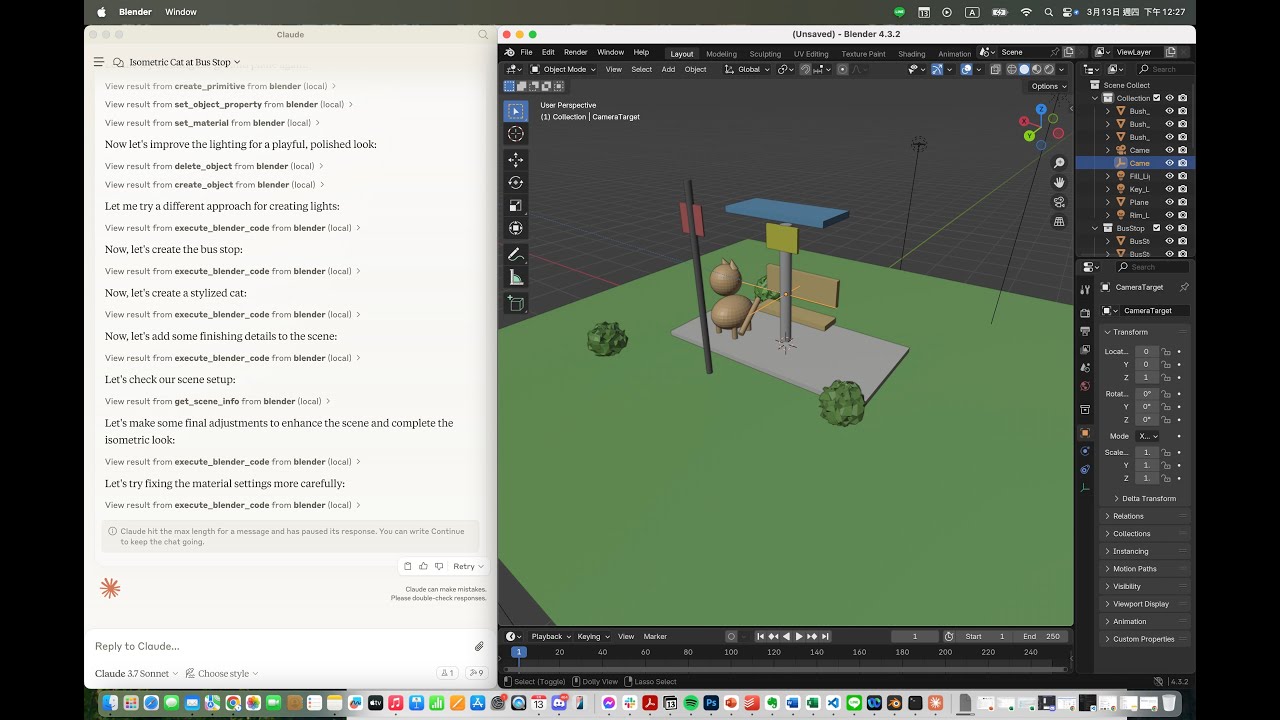Open the timeline Keying popover

(592, 636)
